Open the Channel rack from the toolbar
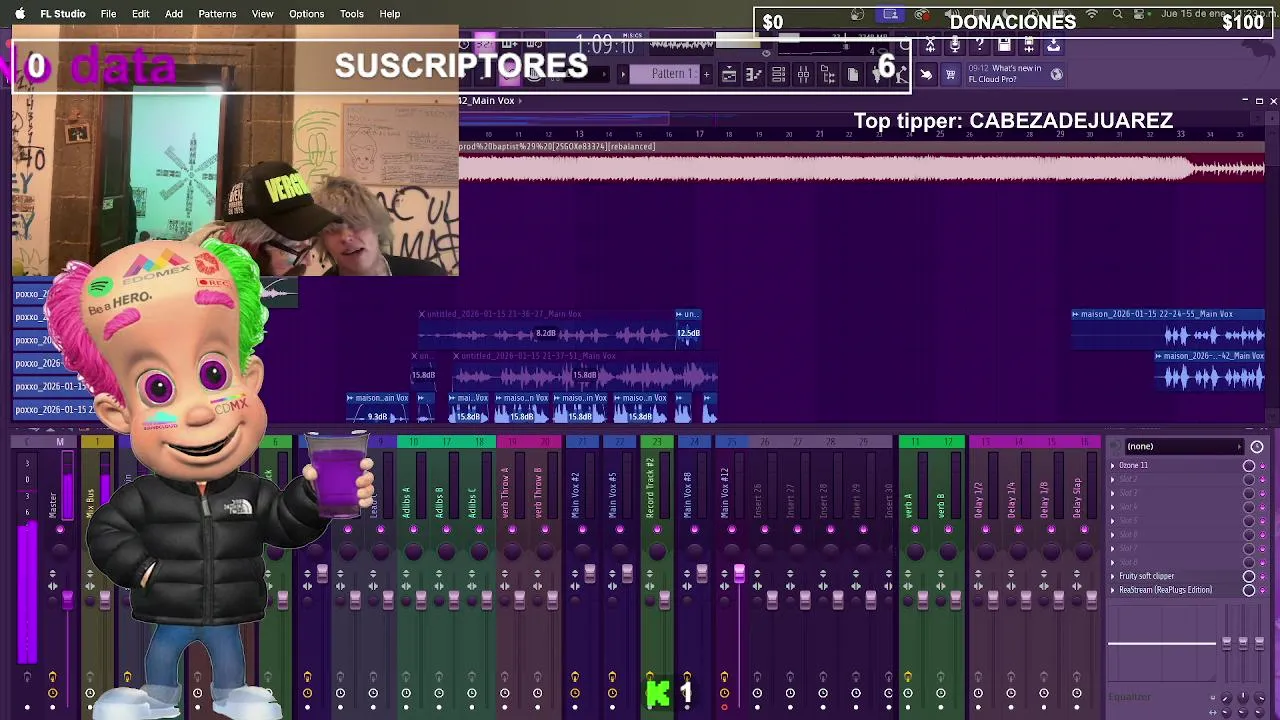1280x720 pixels. click(x=778, y=75)
